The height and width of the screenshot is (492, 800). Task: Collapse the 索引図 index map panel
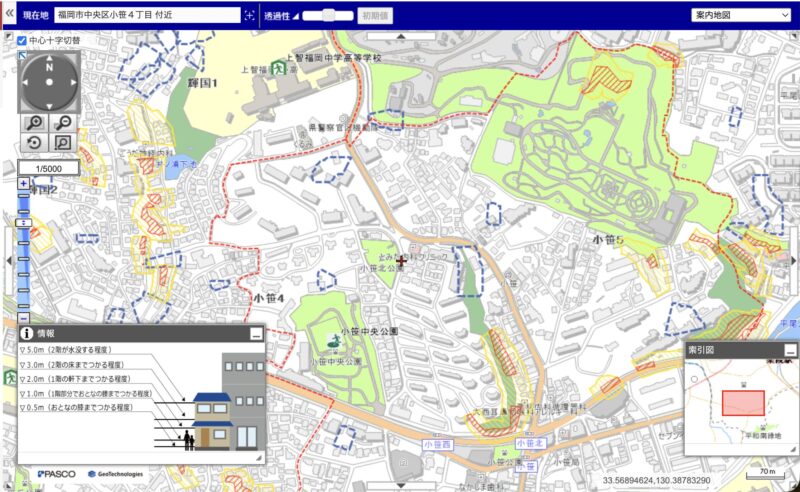point(790,350)
